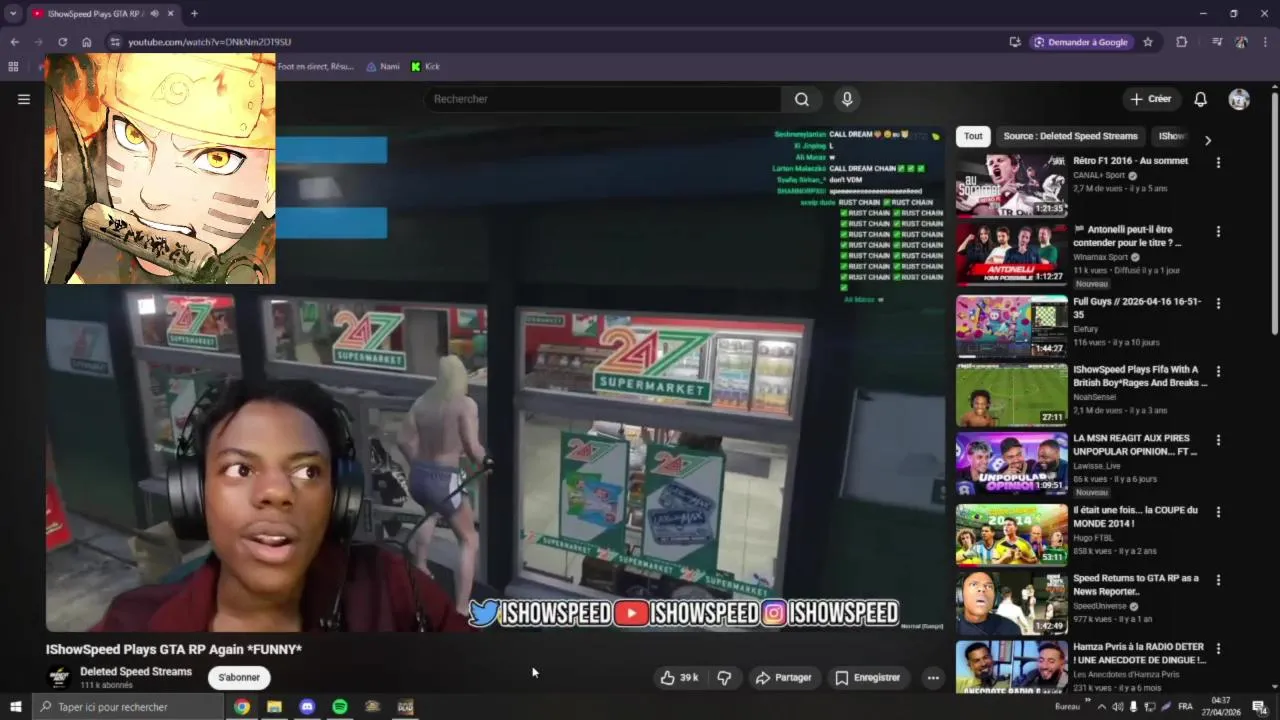Screen dimensions: 1280x720
Task: Open the Nami bookmark
Action: 382,67
